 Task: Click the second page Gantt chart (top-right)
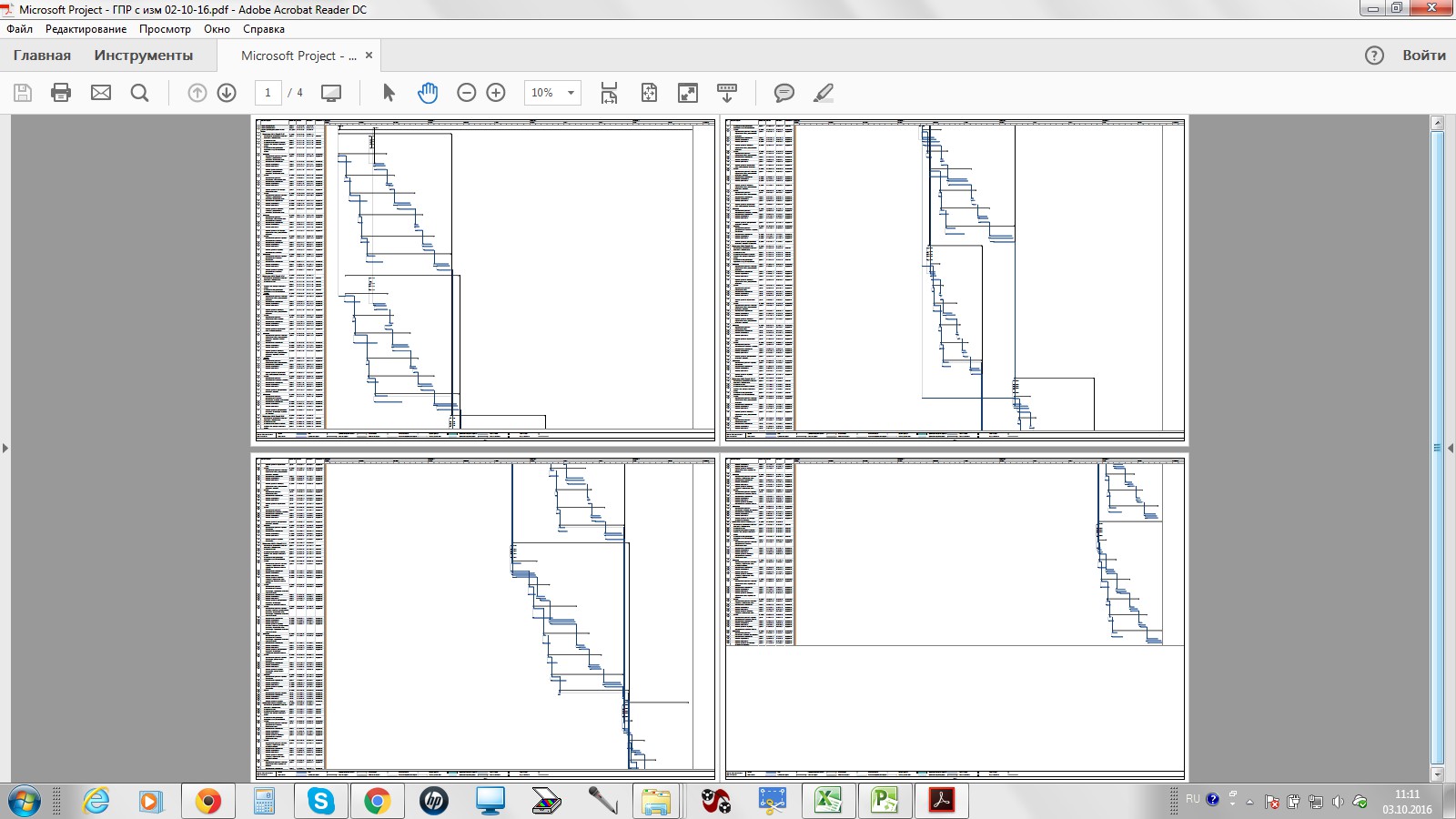955,279
